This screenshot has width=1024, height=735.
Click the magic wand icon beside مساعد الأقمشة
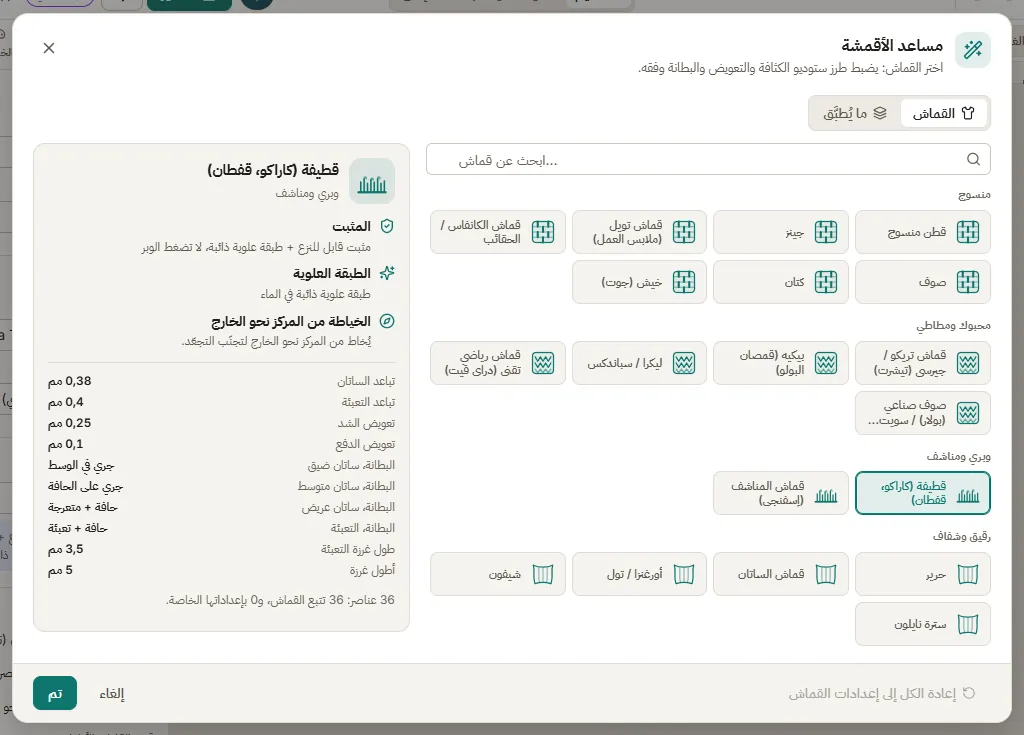tap(972, 50)
